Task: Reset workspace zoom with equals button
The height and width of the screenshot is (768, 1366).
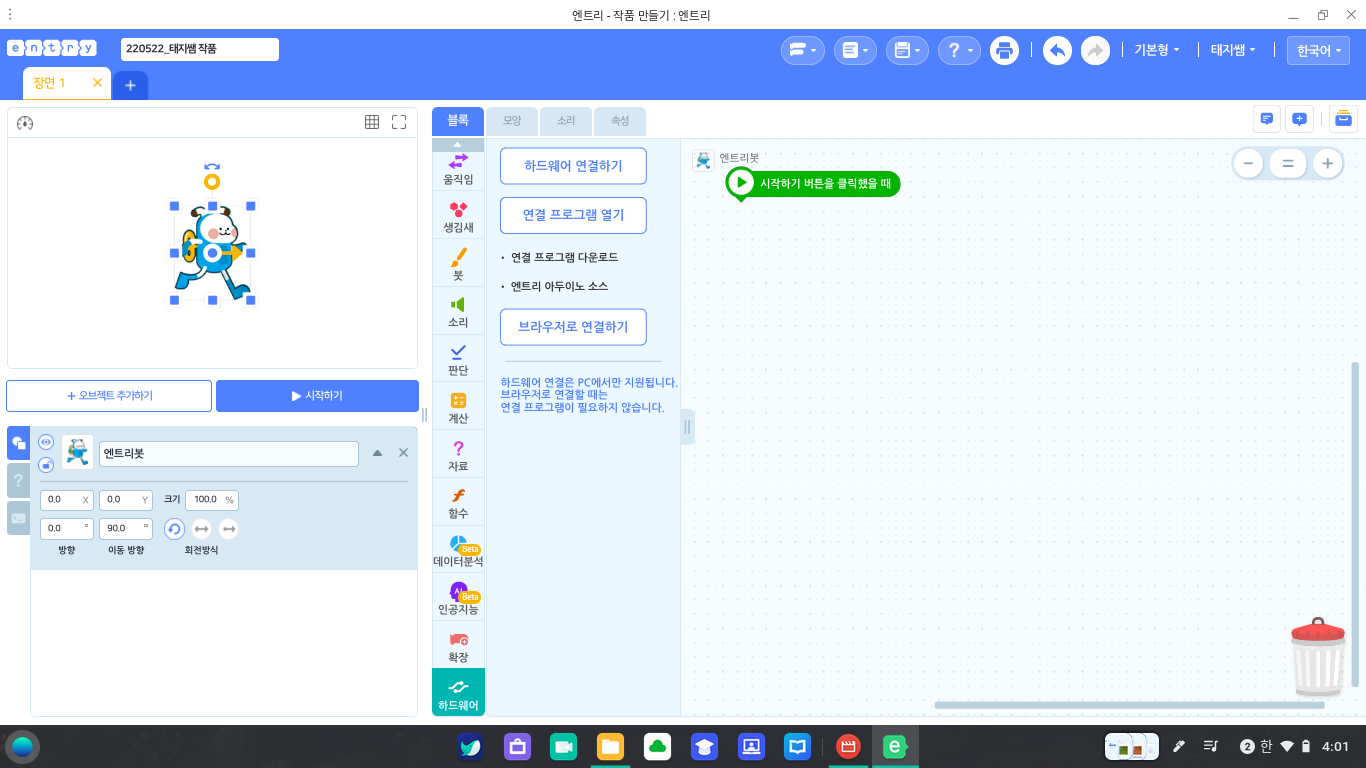Action: click(1288, 163)
